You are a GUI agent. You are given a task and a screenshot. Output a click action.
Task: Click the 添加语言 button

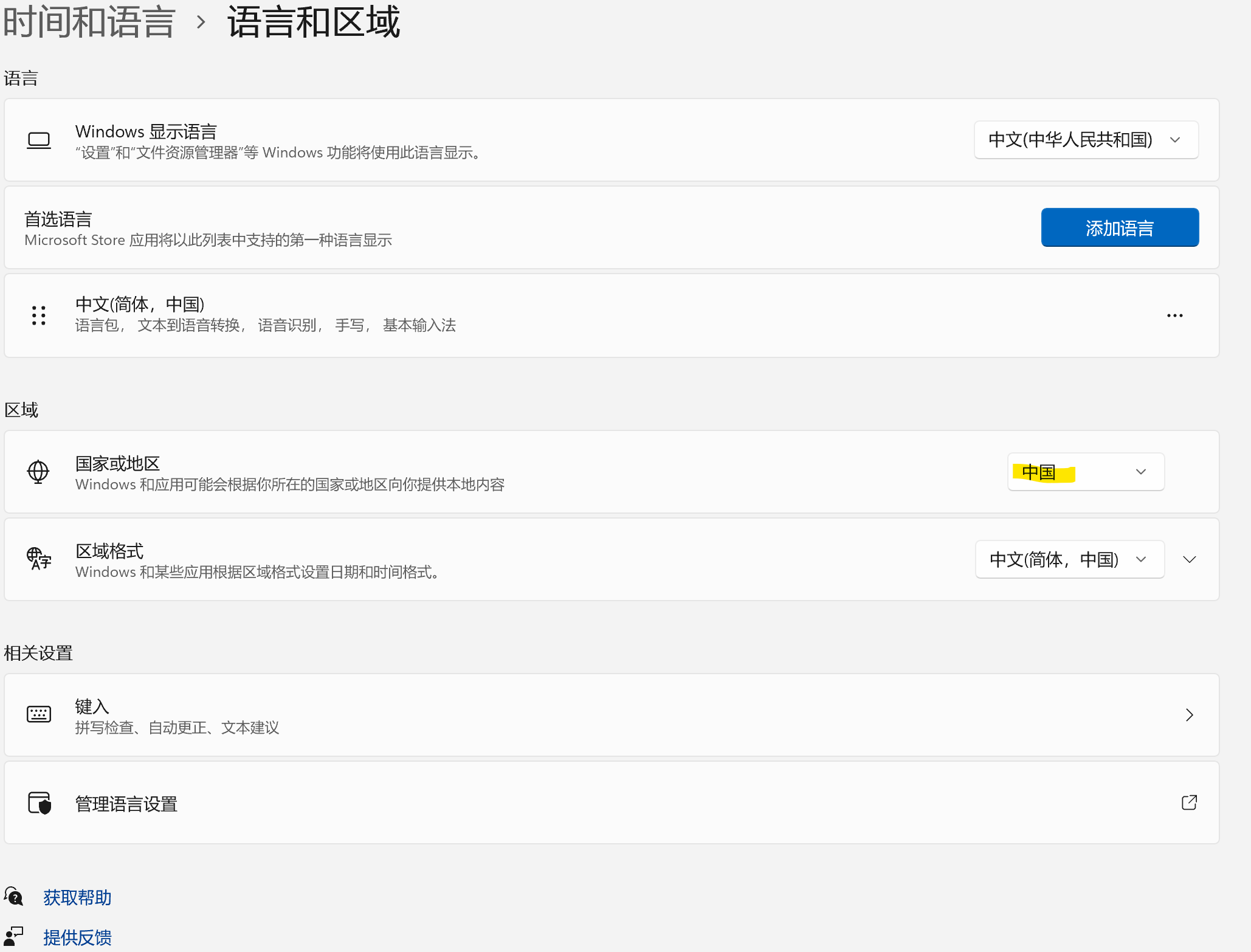point(1120,227)
